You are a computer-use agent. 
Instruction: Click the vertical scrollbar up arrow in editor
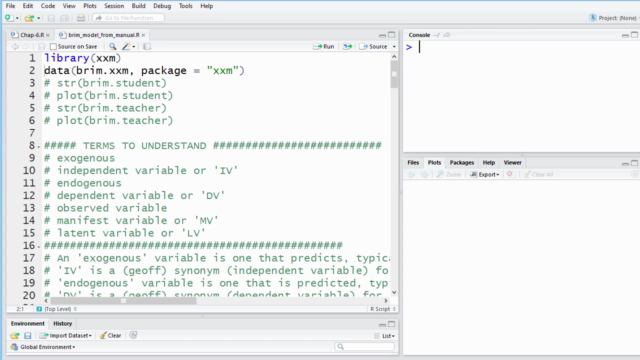[394, 57]
